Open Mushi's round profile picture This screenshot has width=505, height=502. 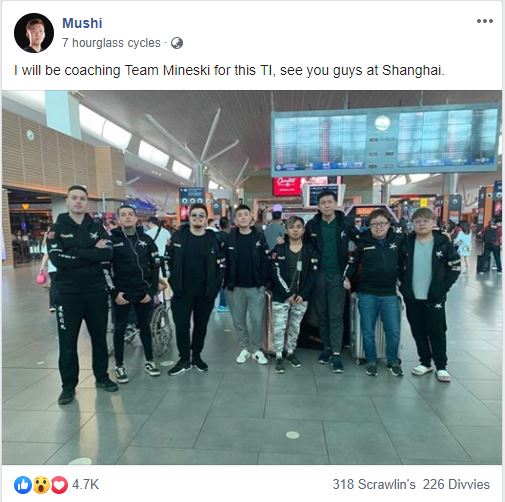[34, 33]
